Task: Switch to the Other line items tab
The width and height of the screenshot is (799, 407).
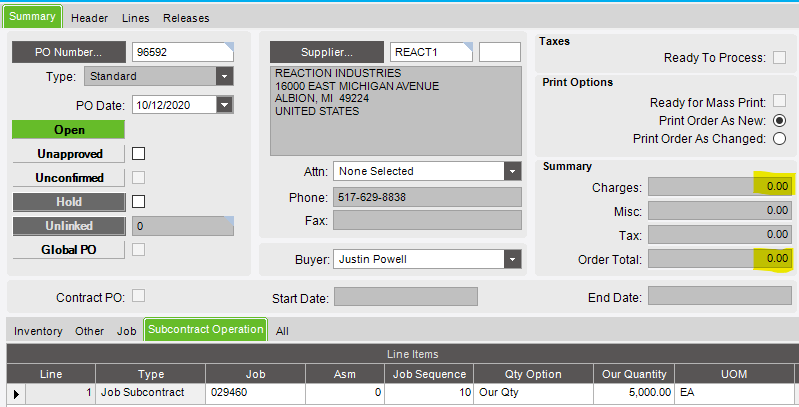Action: 90,331
